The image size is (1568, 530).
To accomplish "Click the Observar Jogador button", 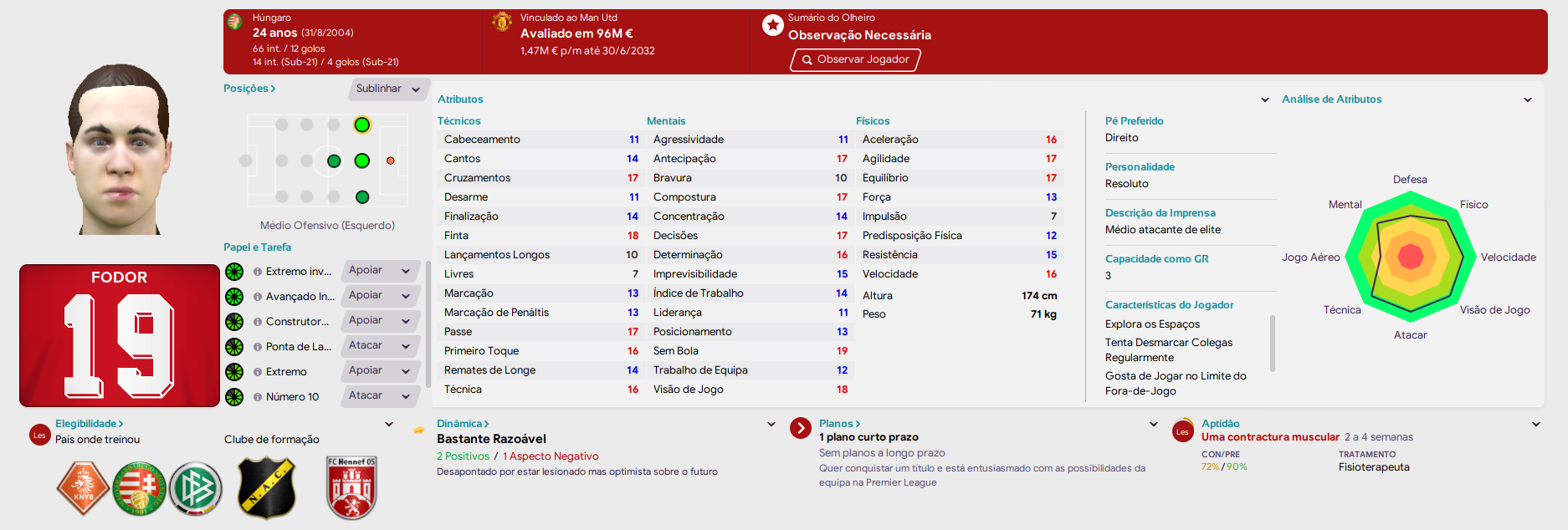I will point(855,59).
